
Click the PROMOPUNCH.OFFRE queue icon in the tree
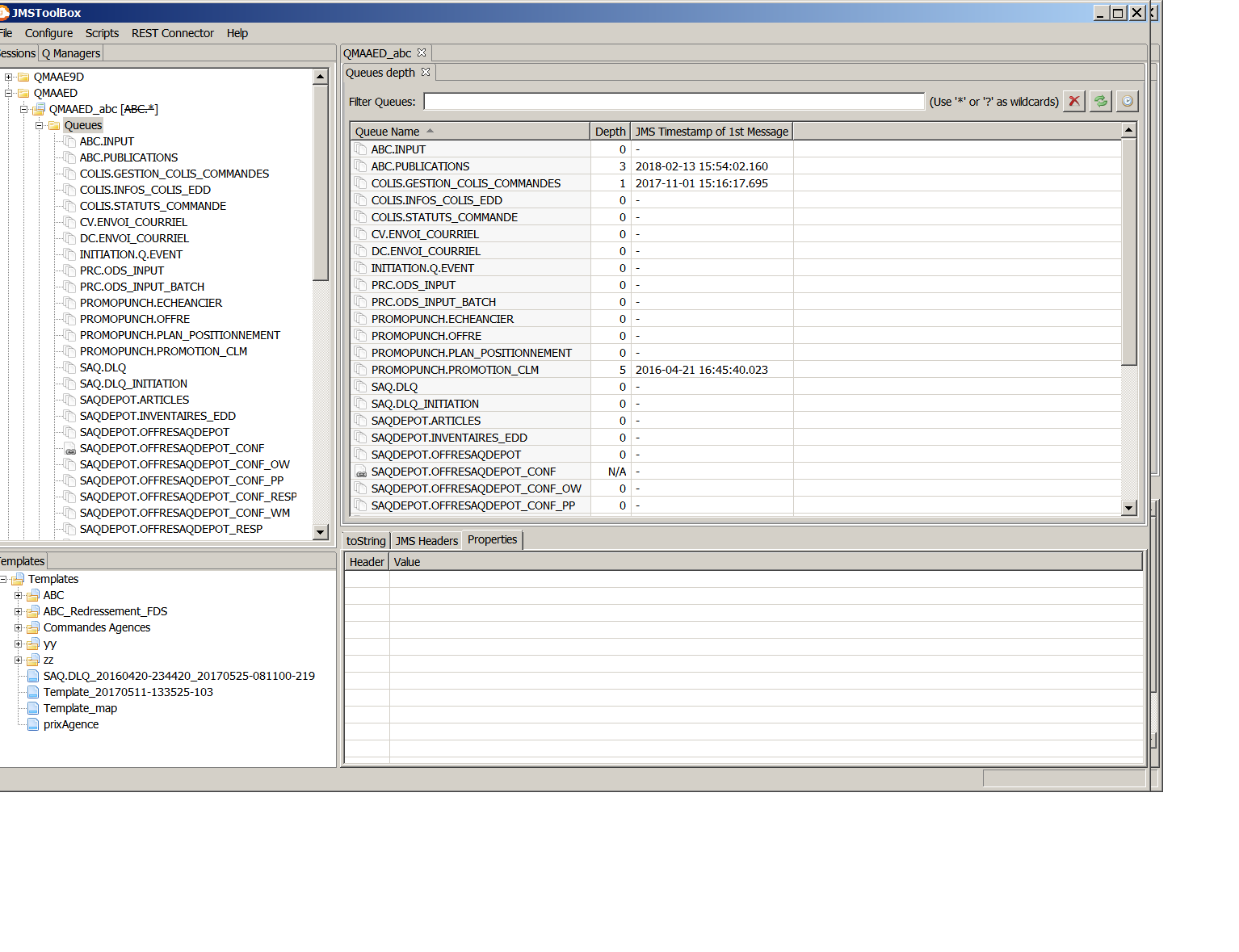tap(70, 319)
